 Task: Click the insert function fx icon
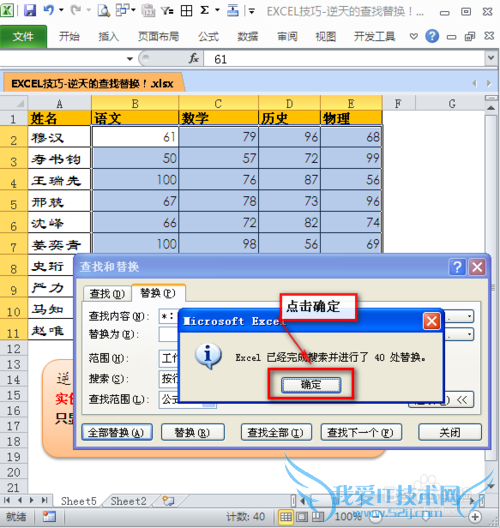coord(194,59)
